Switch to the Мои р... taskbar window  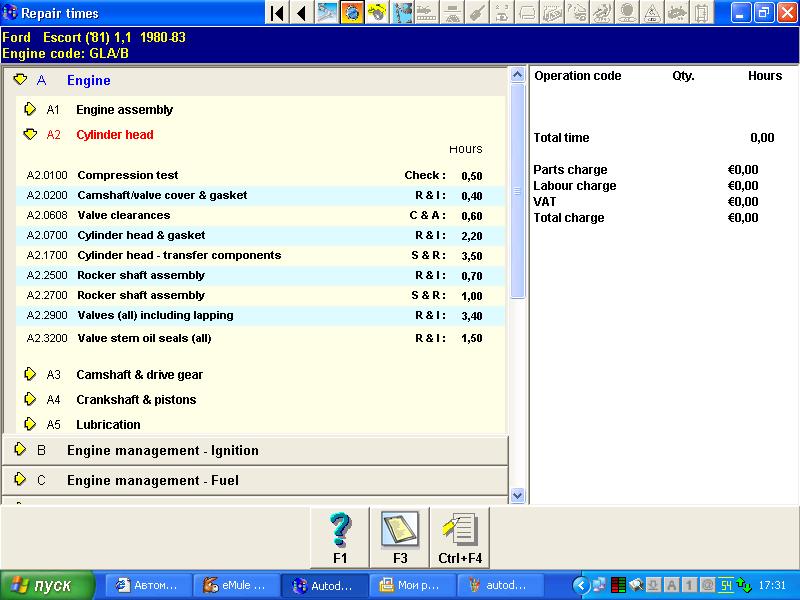[412, 585]
